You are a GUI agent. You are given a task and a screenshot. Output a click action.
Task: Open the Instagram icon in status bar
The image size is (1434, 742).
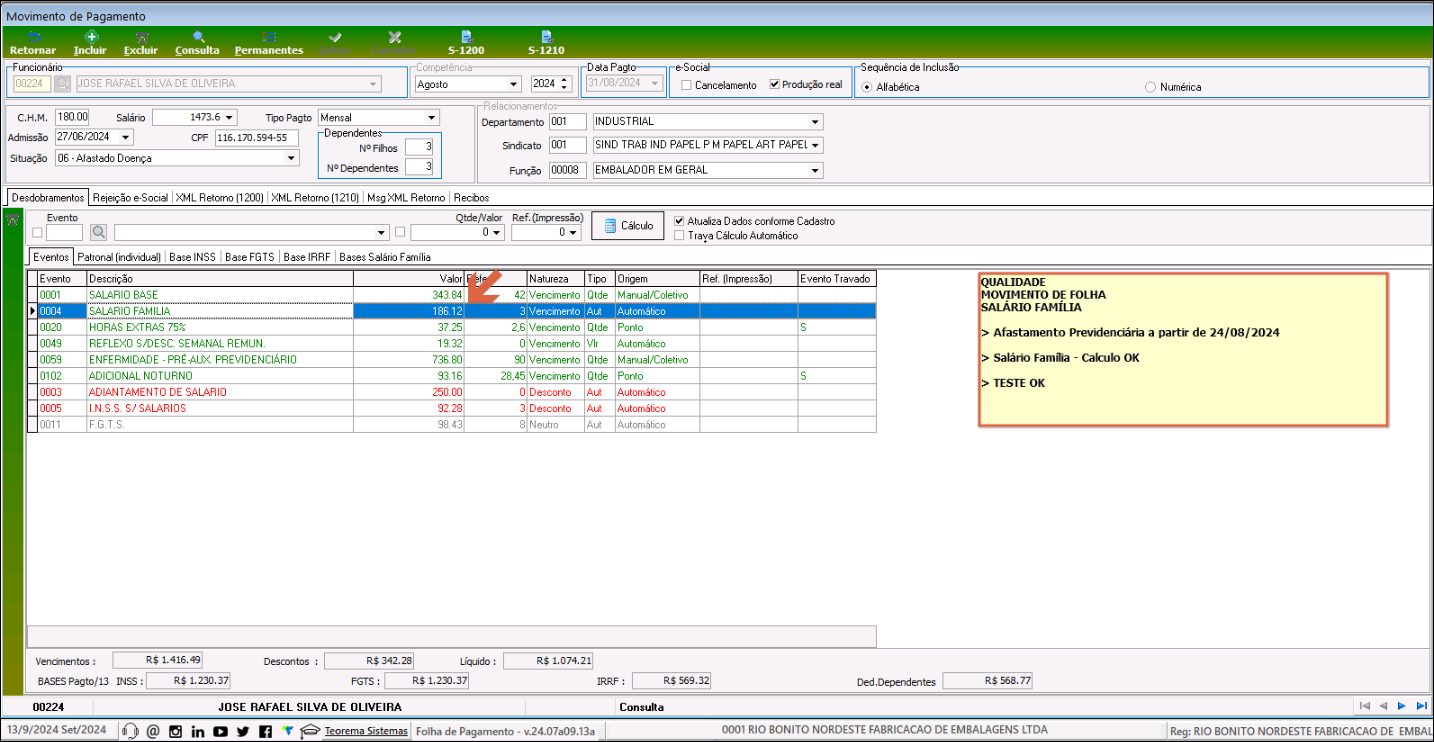(175, 731)
